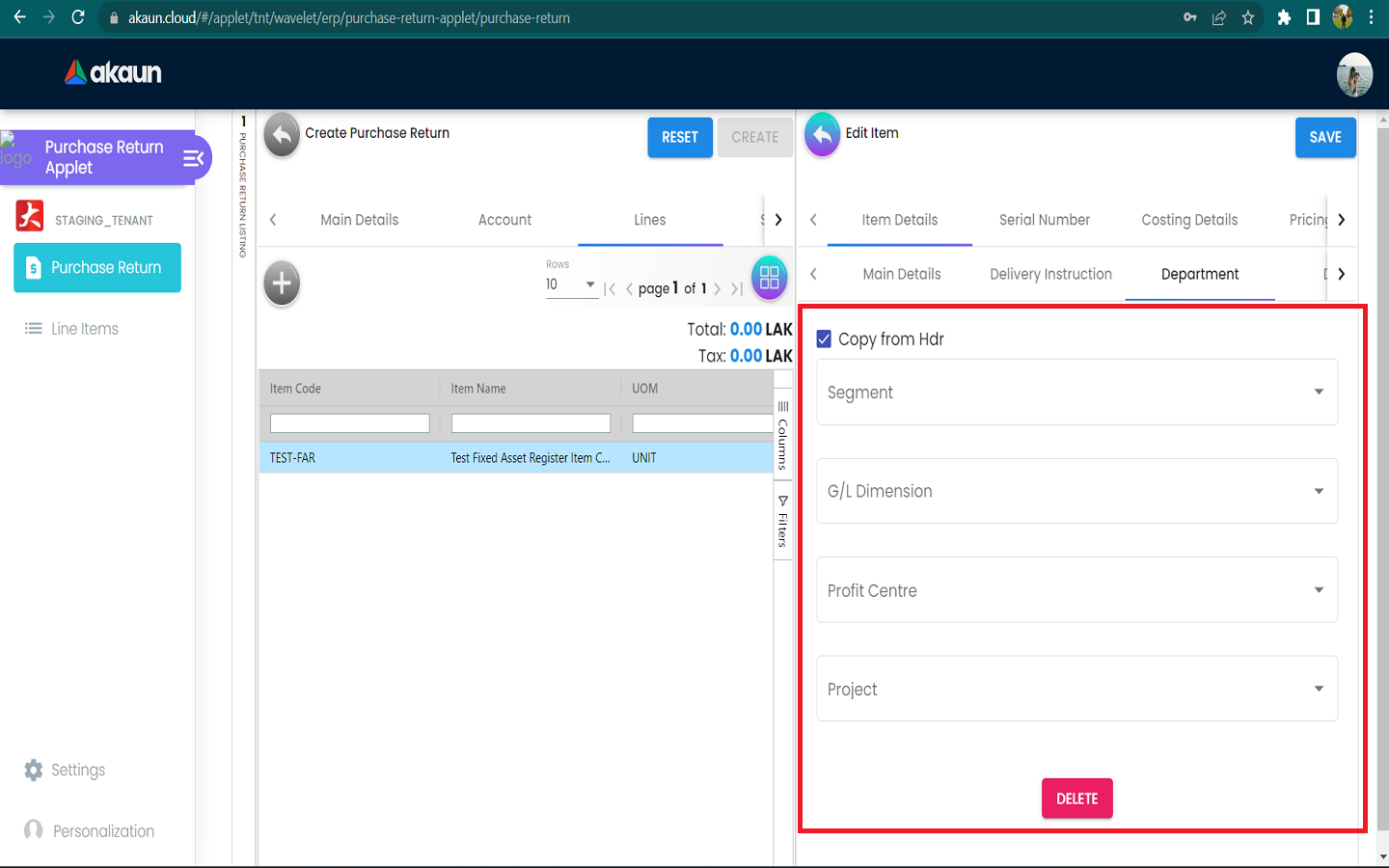Go to next page of lines grid
This screenshot has height=868, width=1389.
(717, 289)
